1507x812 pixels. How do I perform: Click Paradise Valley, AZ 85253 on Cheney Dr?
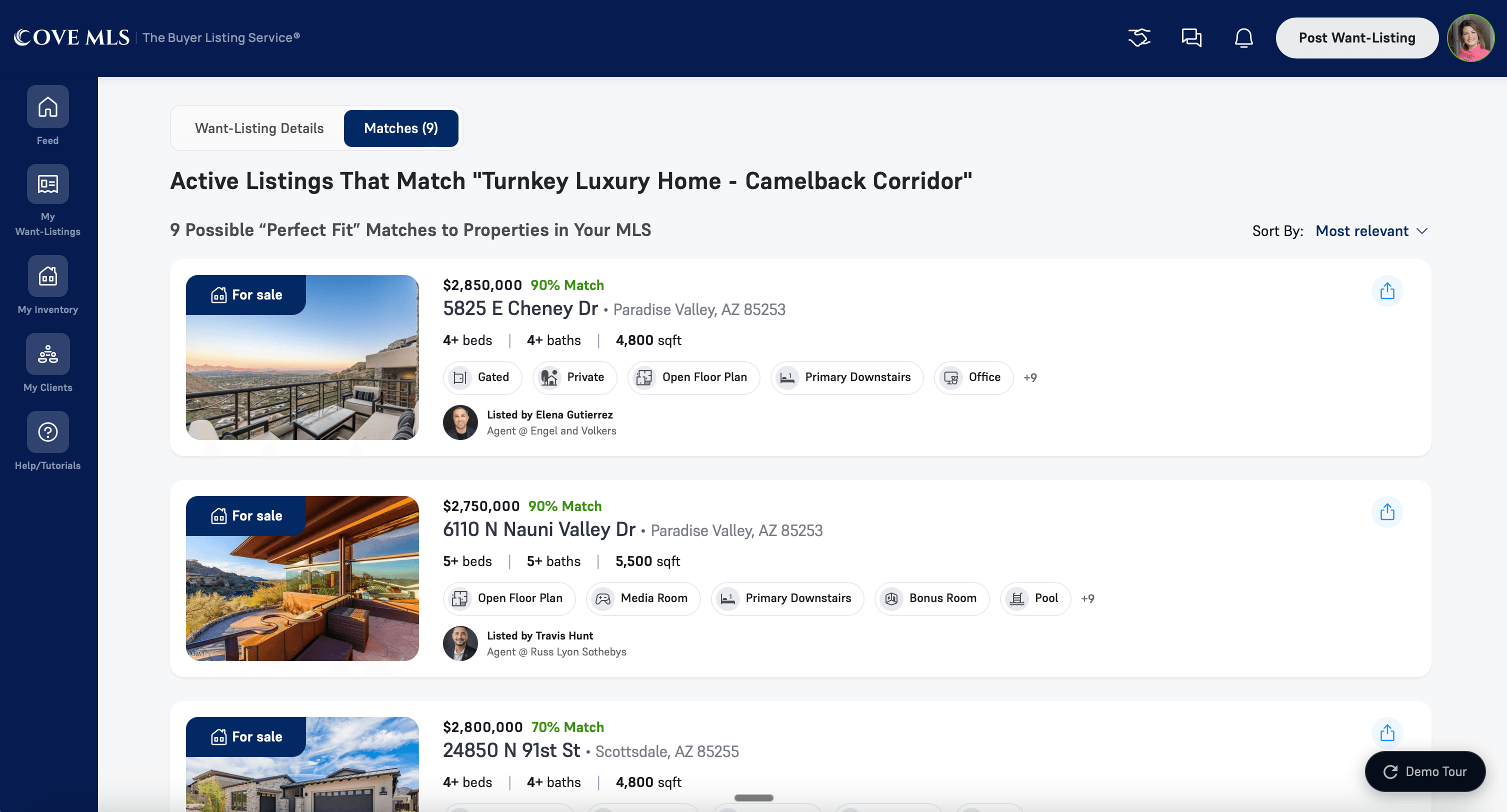coord(699,309)
